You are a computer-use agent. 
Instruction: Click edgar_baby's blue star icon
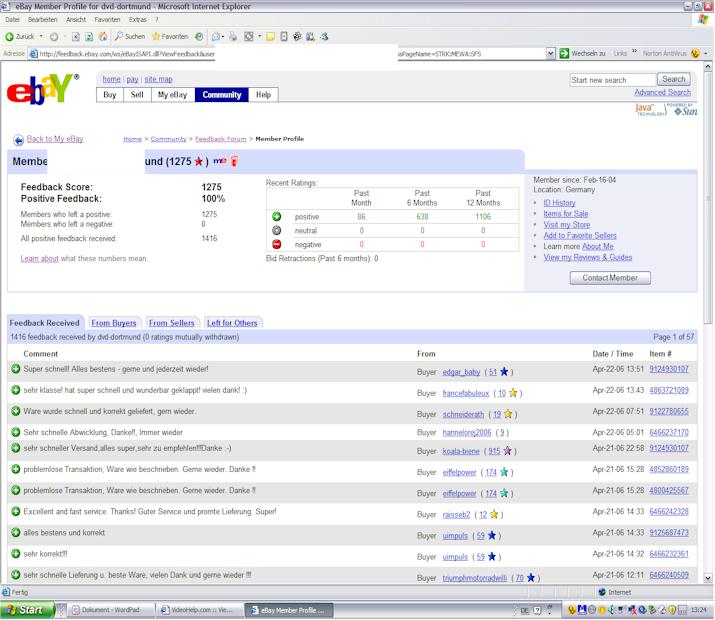pyautogui.click(x=504, y=372)
